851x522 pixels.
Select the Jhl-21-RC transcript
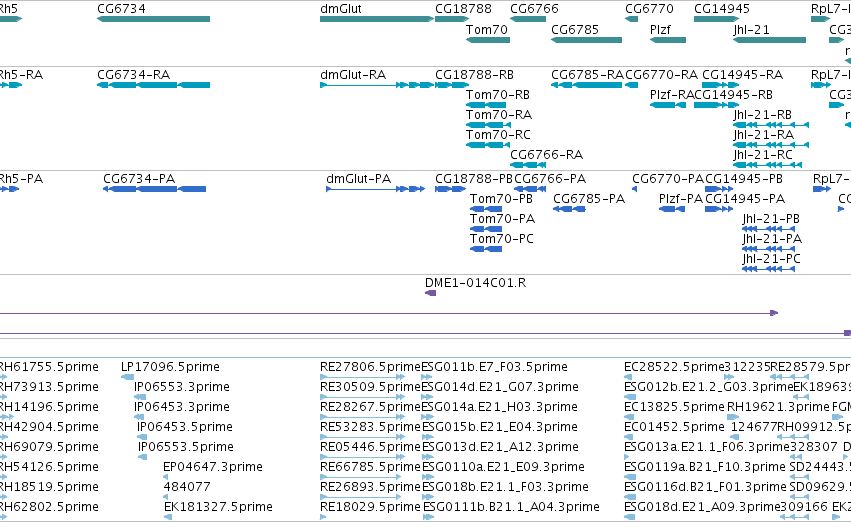[x=767, y=165]
